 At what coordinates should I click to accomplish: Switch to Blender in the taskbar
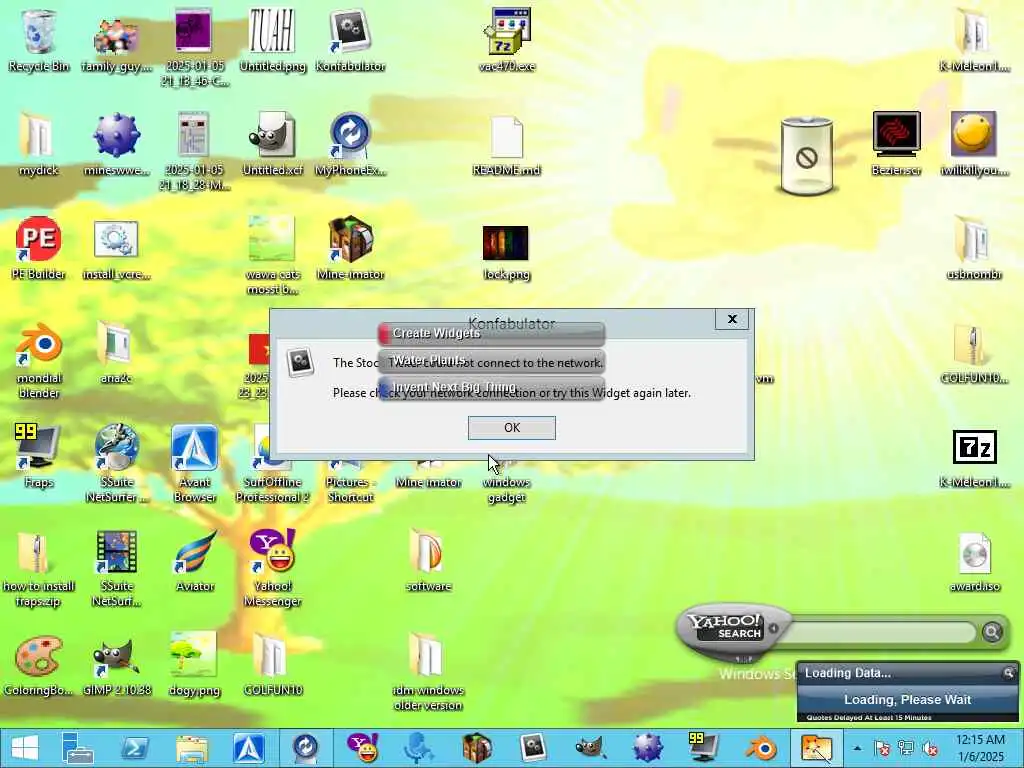tap(761, 748)
